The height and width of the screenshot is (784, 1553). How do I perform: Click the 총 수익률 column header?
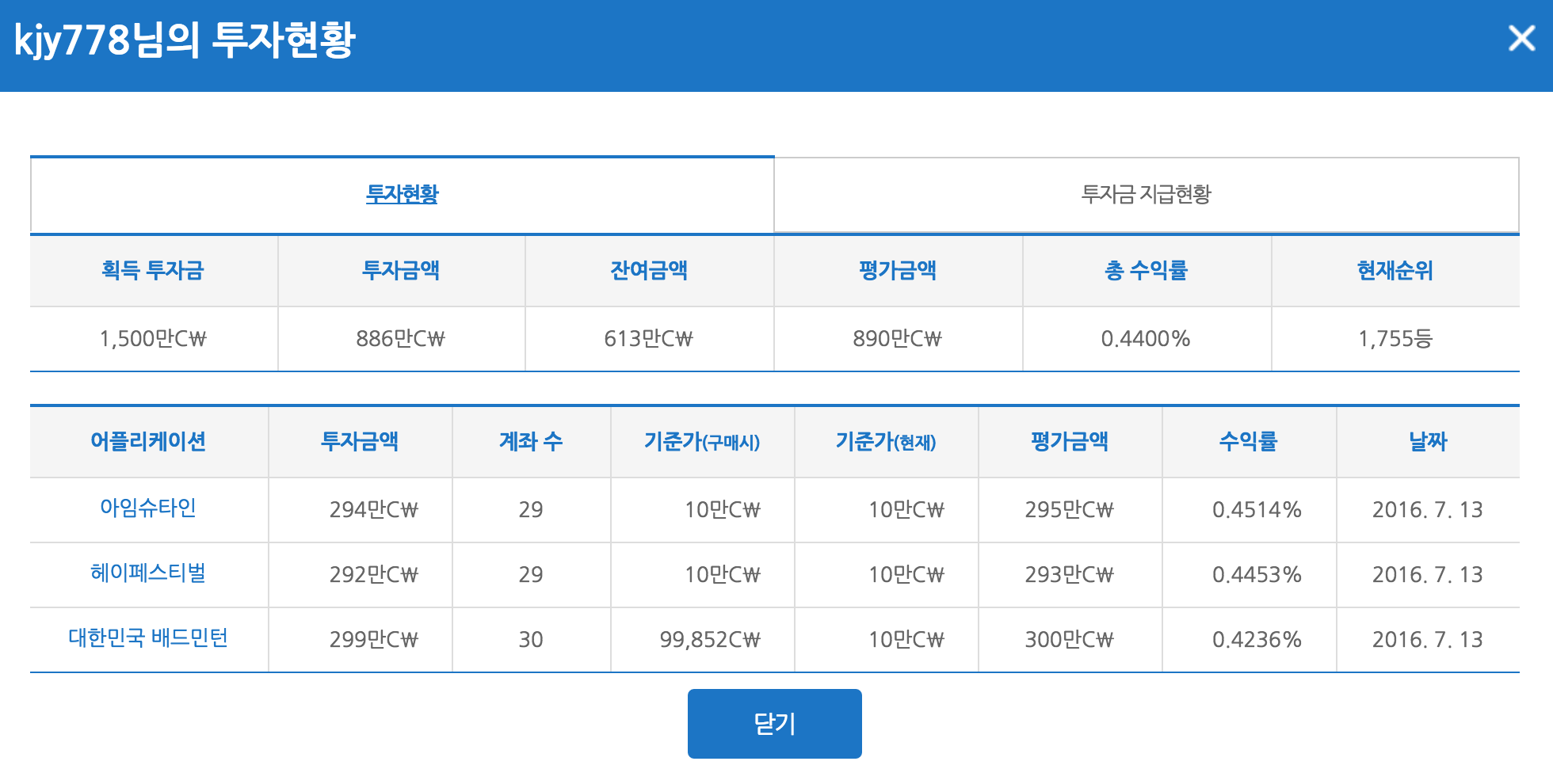pos(1146,271)
